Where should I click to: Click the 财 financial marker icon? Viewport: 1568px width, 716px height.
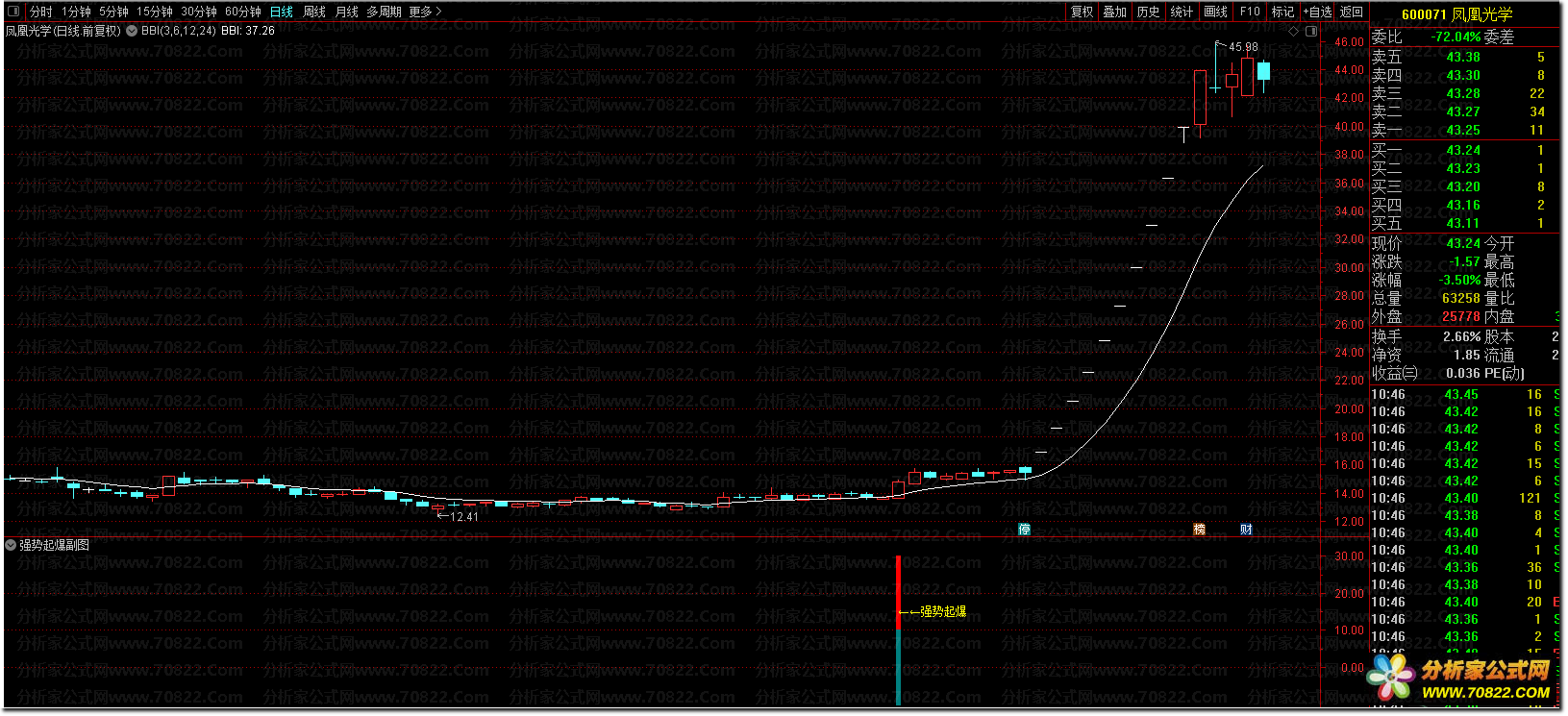[1246, 529]
